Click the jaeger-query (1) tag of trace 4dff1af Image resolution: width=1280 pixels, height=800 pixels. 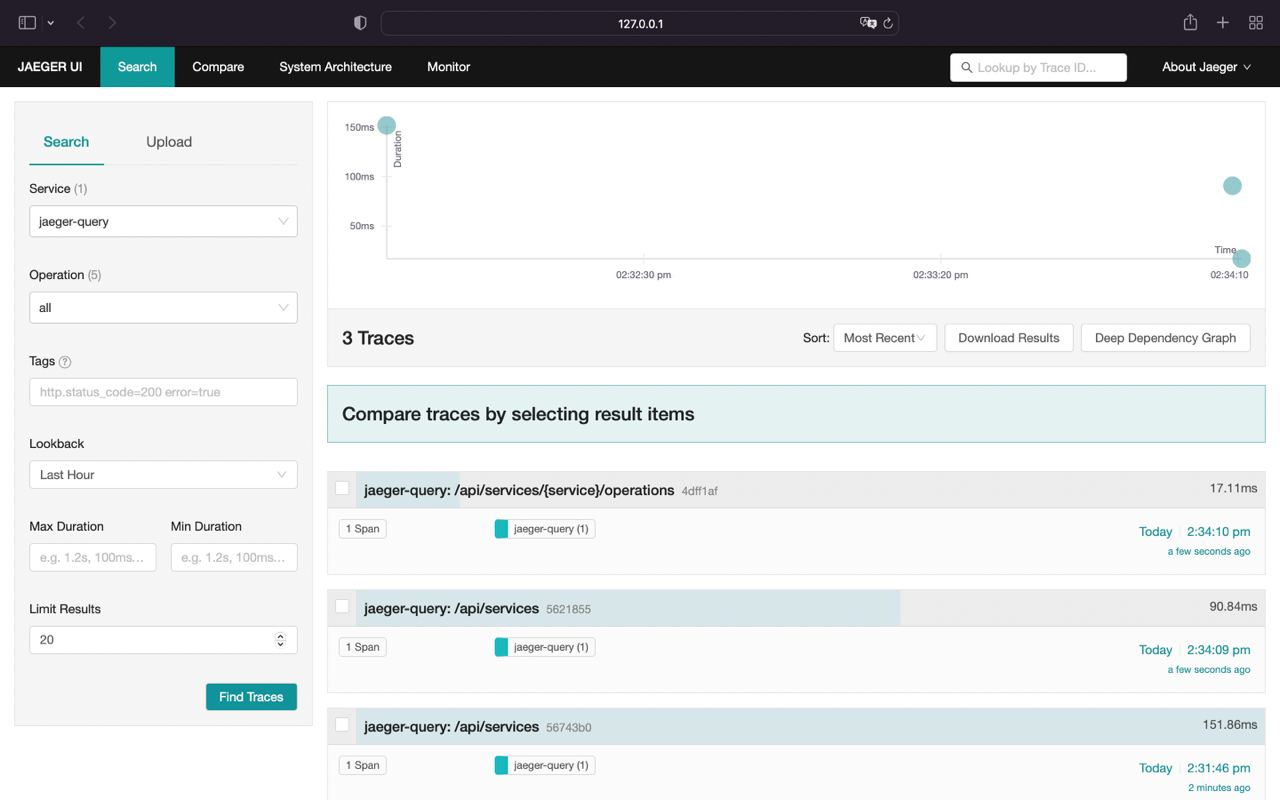[545, 529]
